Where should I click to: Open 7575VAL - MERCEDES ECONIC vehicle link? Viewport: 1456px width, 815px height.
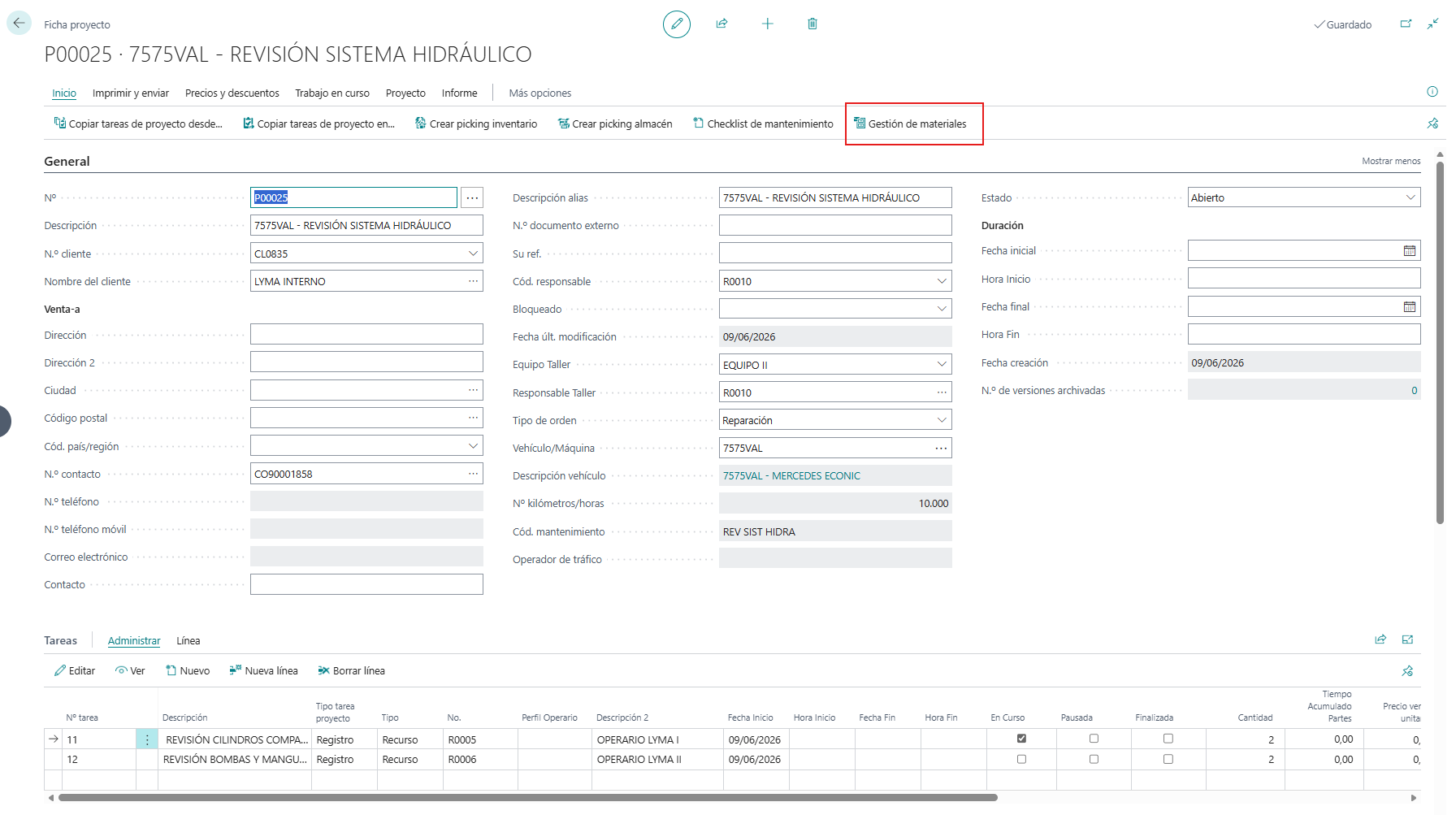coord(791,476)
